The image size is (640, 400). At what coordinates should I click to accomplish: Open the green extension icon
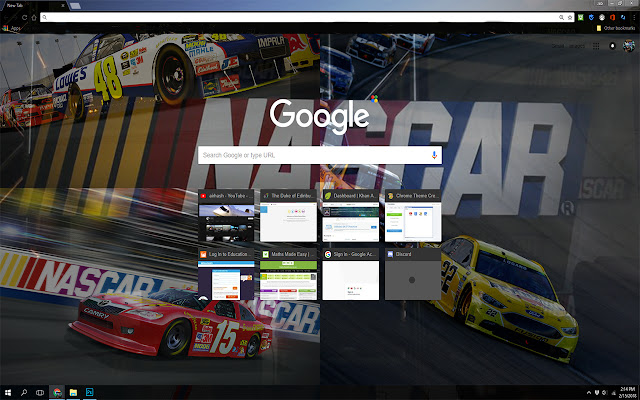click(580, 18)
